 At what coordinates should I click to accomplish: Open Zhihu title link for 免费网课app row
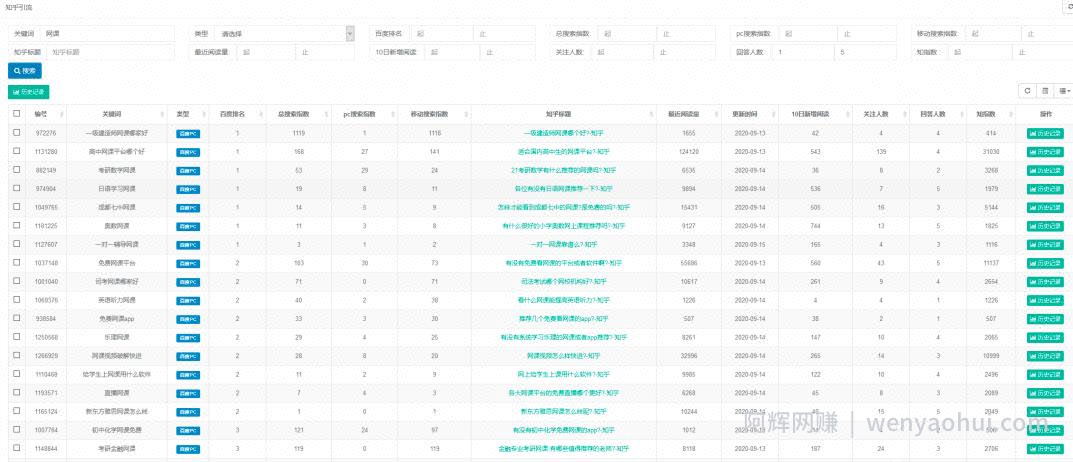pos(563,319)
